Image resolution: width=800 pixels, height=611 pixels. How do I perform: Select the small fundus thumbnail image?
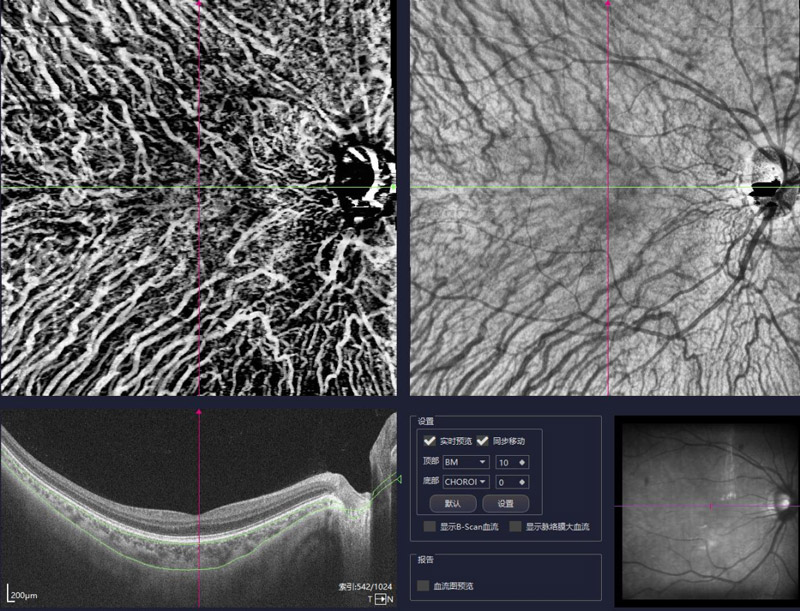706,509
